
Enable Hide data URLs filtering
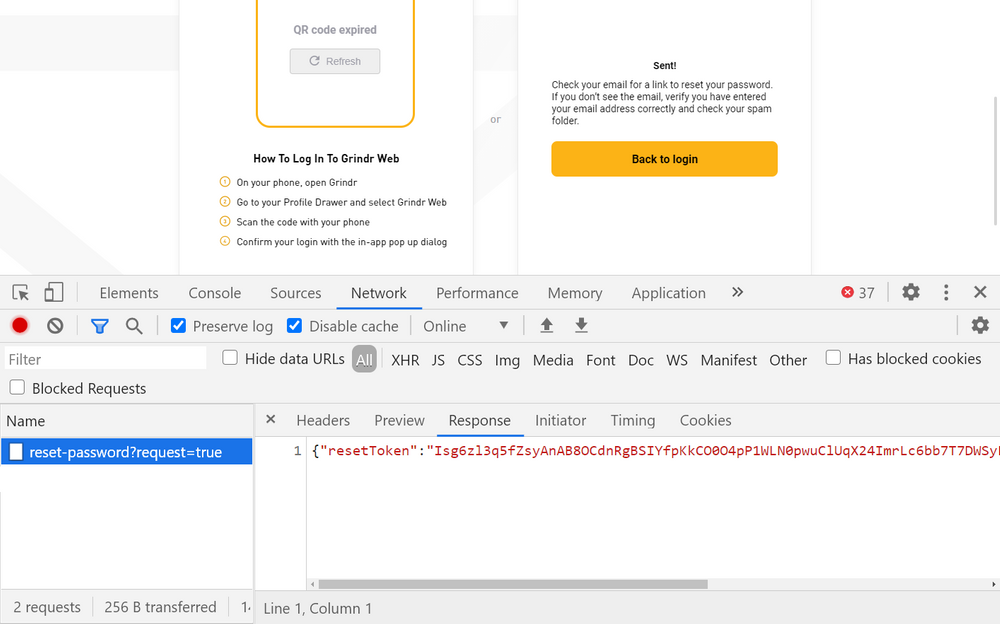point(229,358)
